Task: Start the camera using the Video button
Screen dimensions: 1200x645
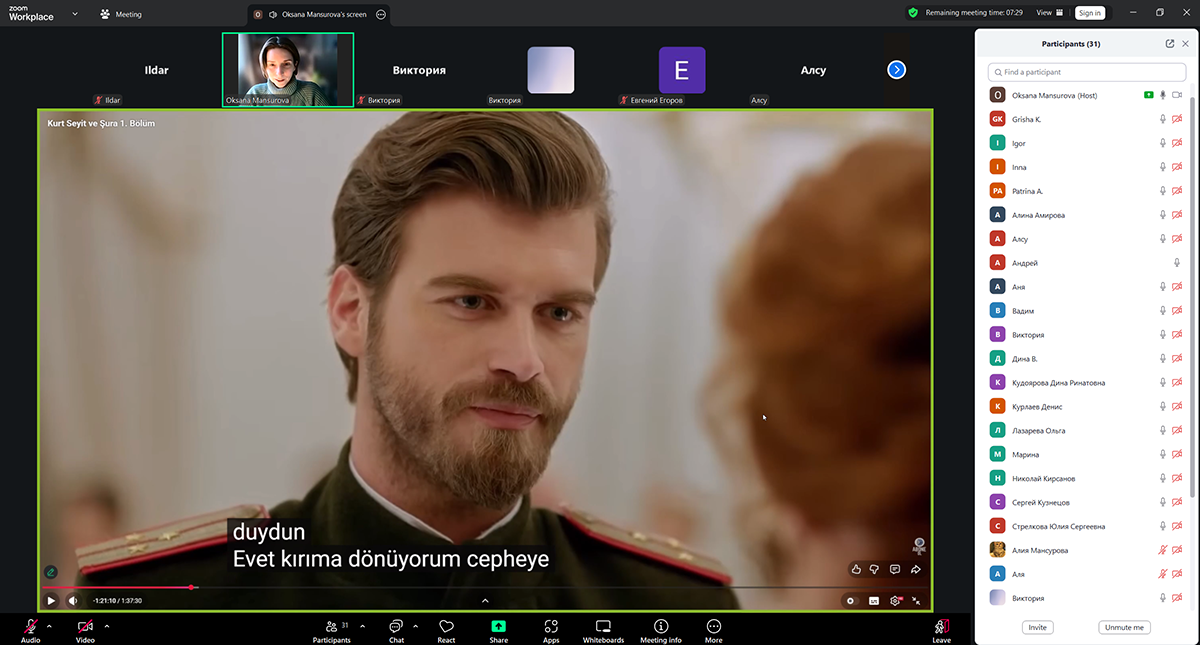Action: pos(85,629)
